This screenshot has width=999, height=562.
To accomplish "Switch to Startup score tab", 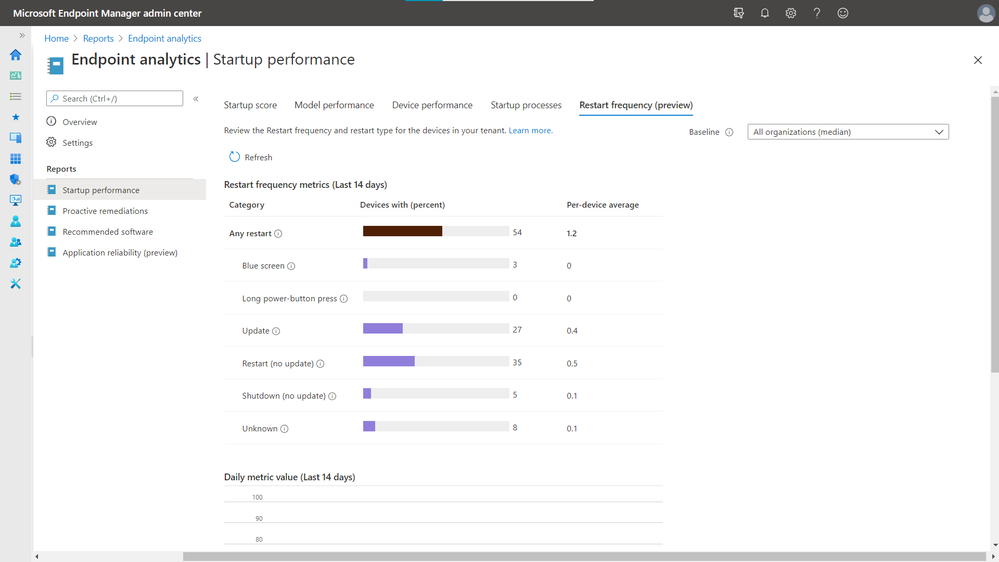I will point(250,105).
